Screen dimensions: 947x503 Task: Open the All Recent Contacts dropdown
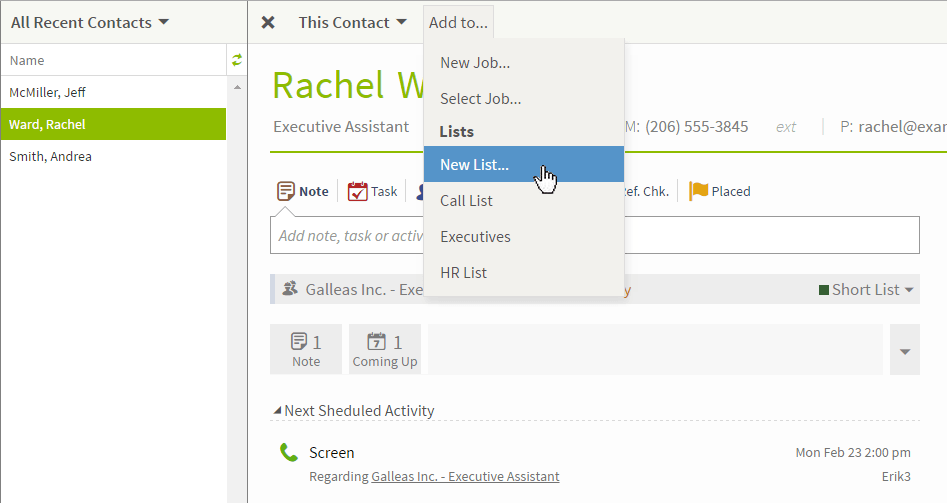[89, 22]
